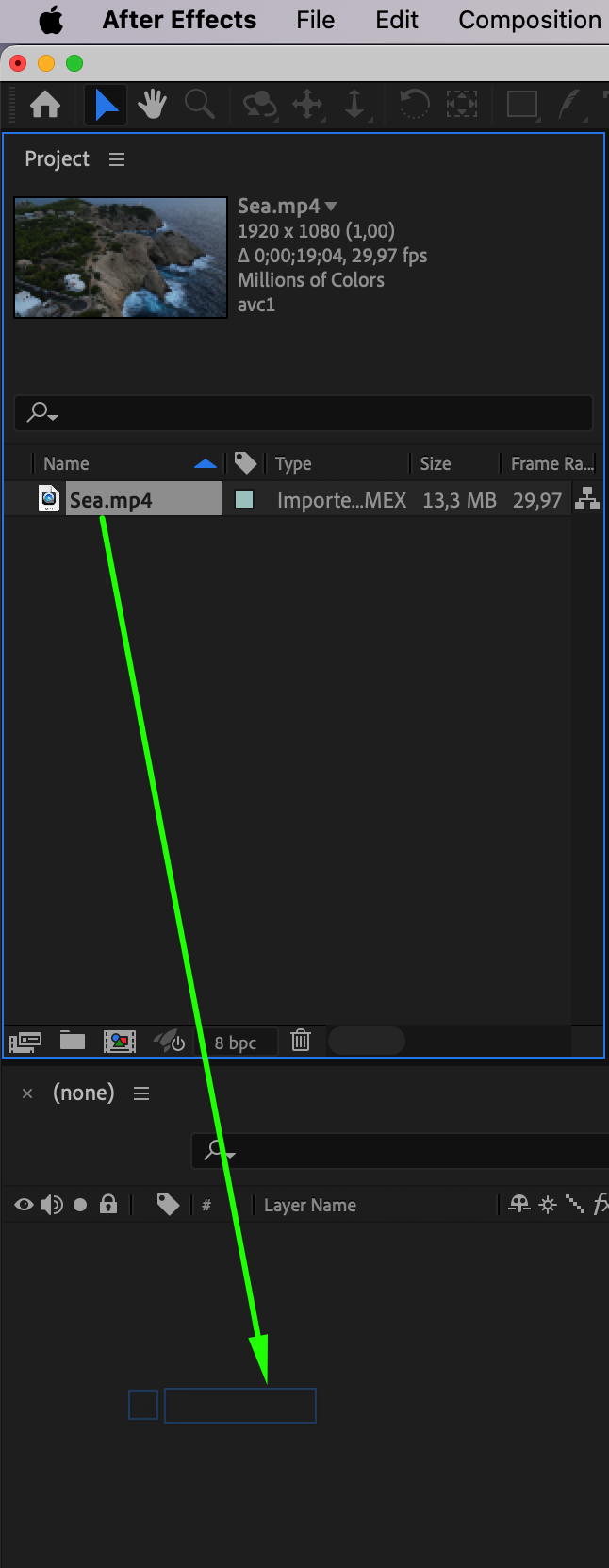Open the Edit menu
The width and height of the screenshot is (609, 1568).
pos(397,20)
